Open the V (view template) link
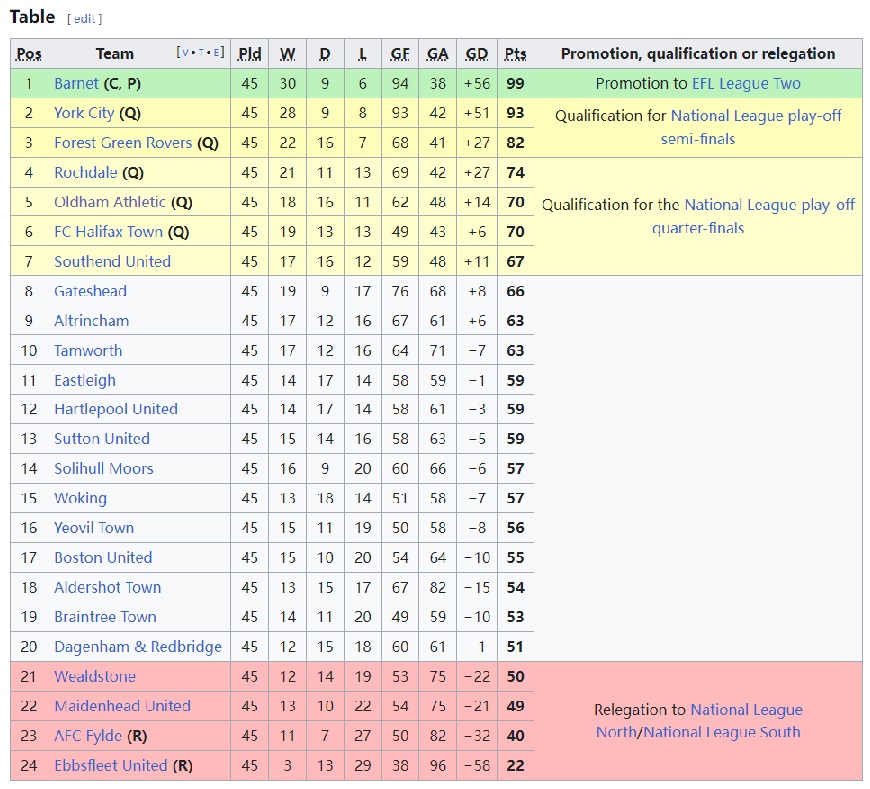Viewport: 870px width, 789px height. tap(185, 53)
